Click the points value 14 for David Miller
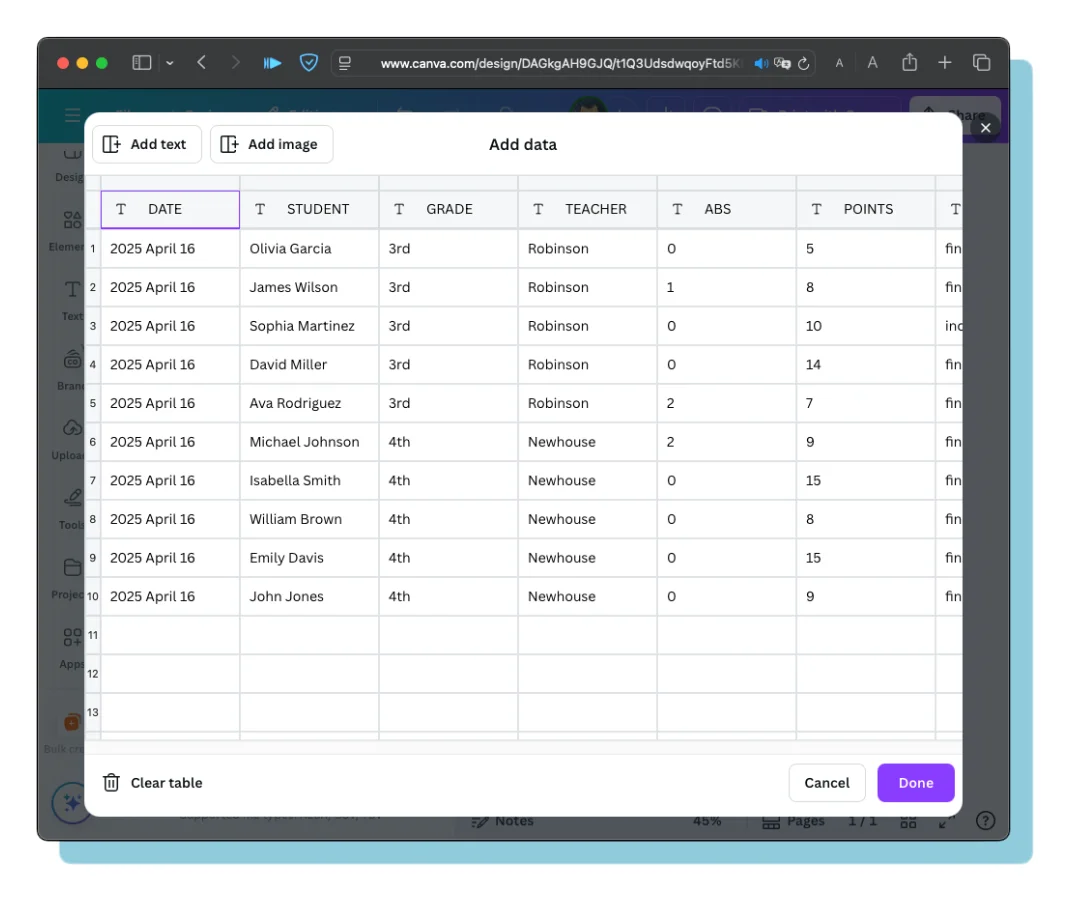This screenshot has width=1071, height=900. click(x=865, y=365)
